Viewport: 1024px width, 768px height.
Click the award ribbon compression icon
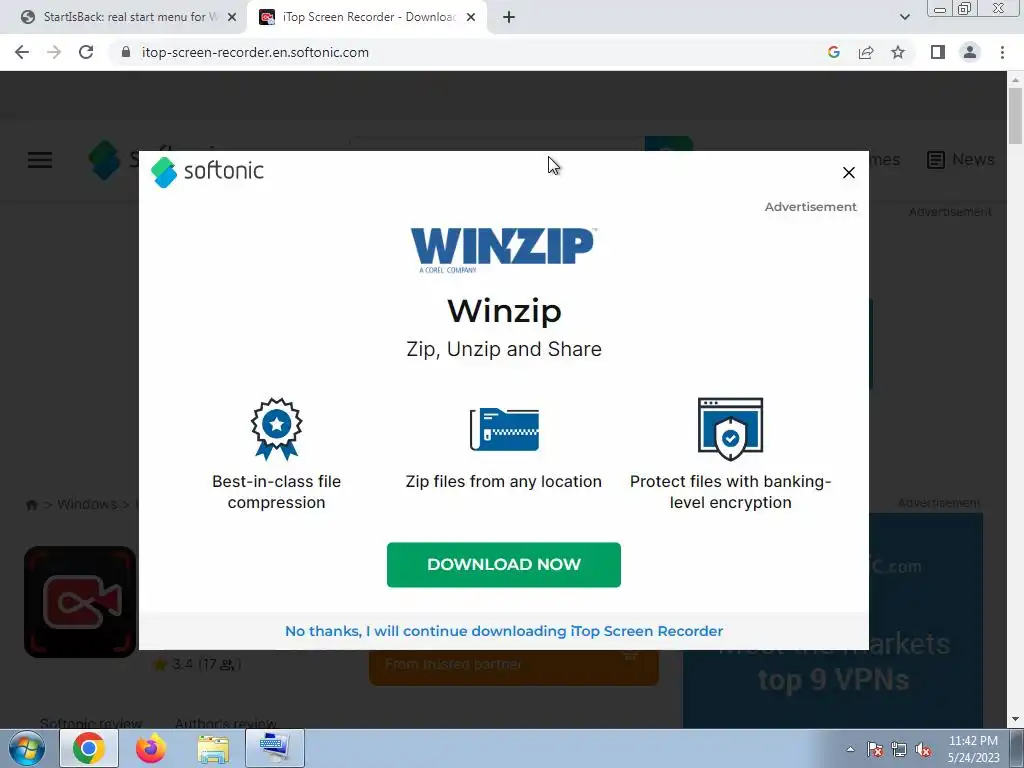[276, 428]
